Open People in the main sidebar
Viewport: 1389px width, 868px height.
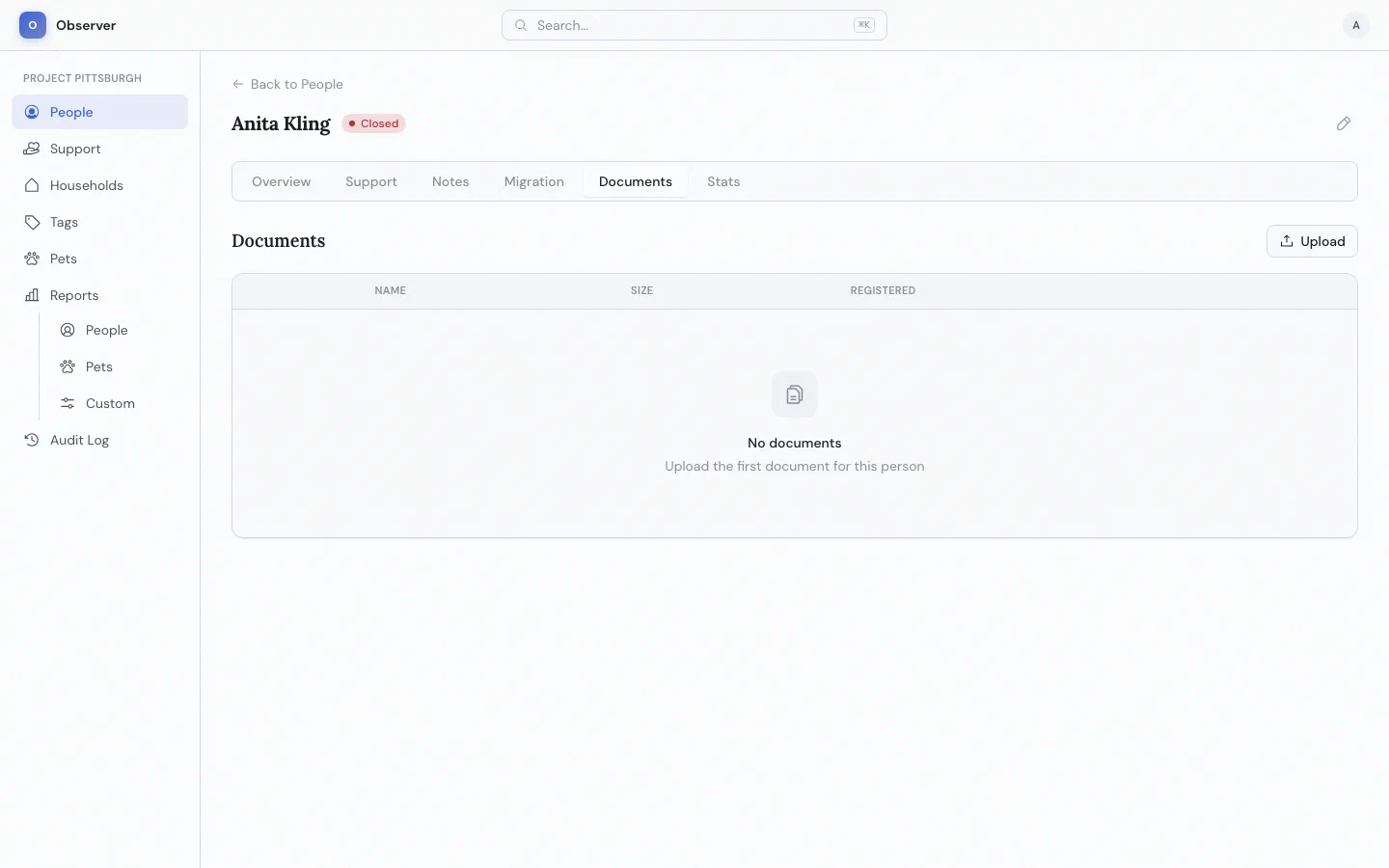[99, 112]
